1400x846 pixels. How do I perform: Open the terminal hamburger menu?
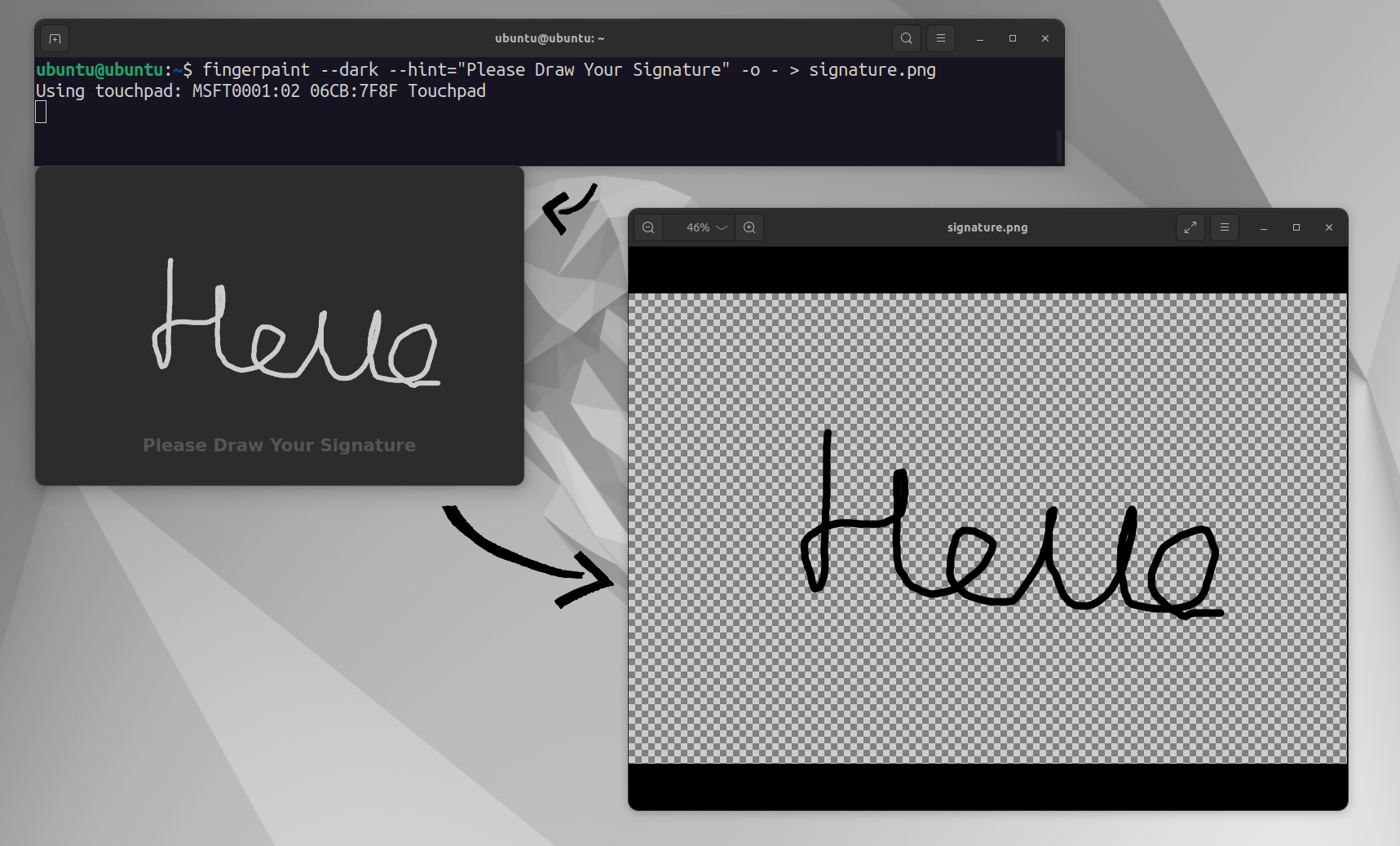click(x=940, y=38)
